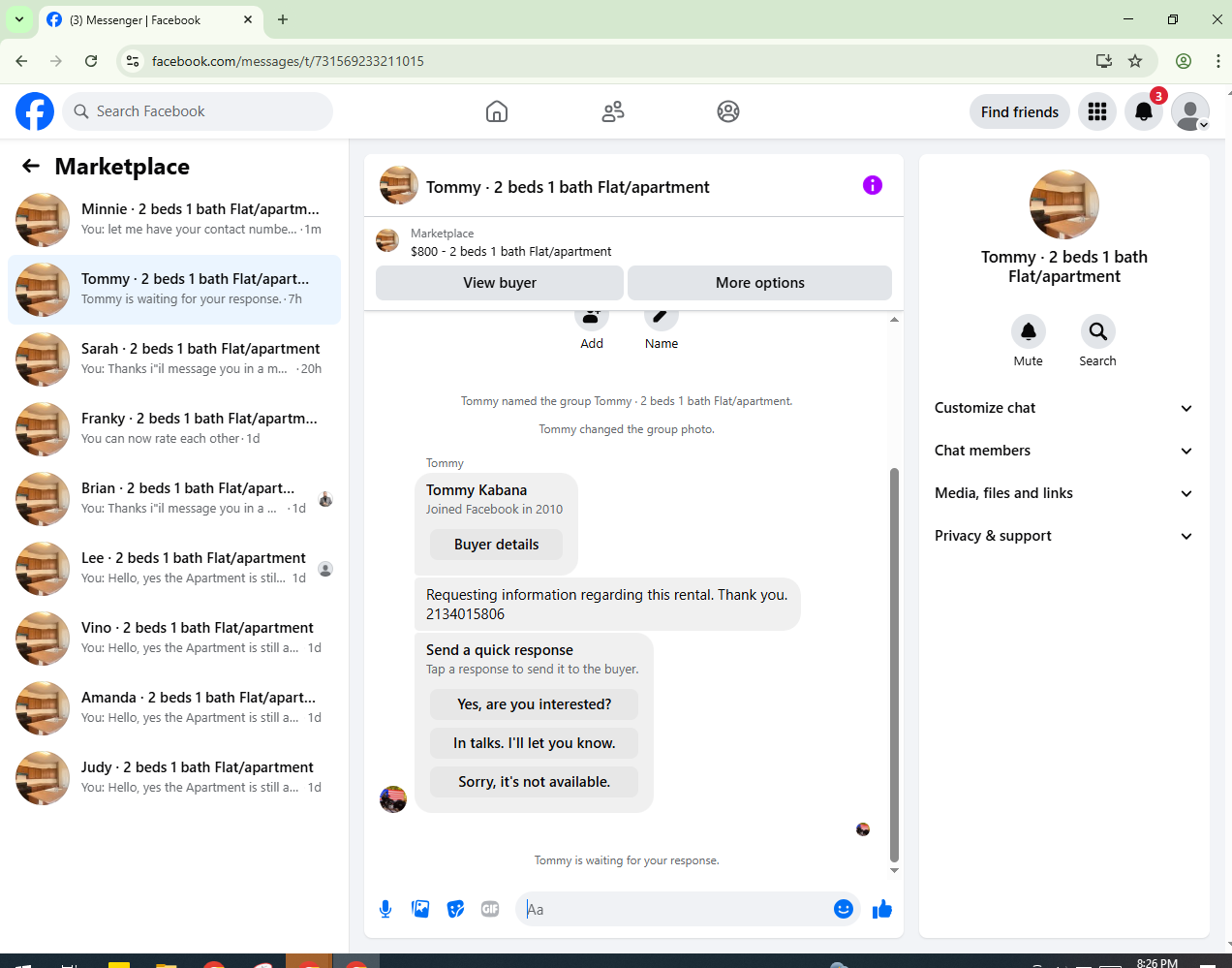This screenshot has height=968, width=1232.
Task: Send a voice clip microphone icon
Action: [x=385, y=909]
